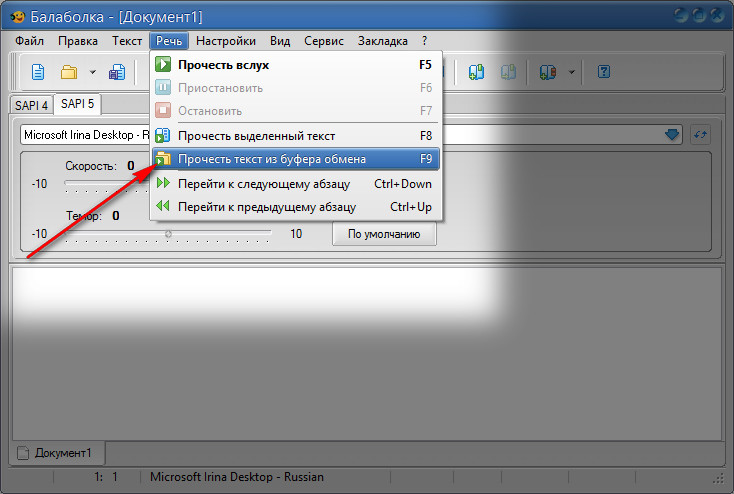734x494 pixels.
Task: Open the Microsoft Irina Desktop voice dropdown
Action: tap(672, 135)
